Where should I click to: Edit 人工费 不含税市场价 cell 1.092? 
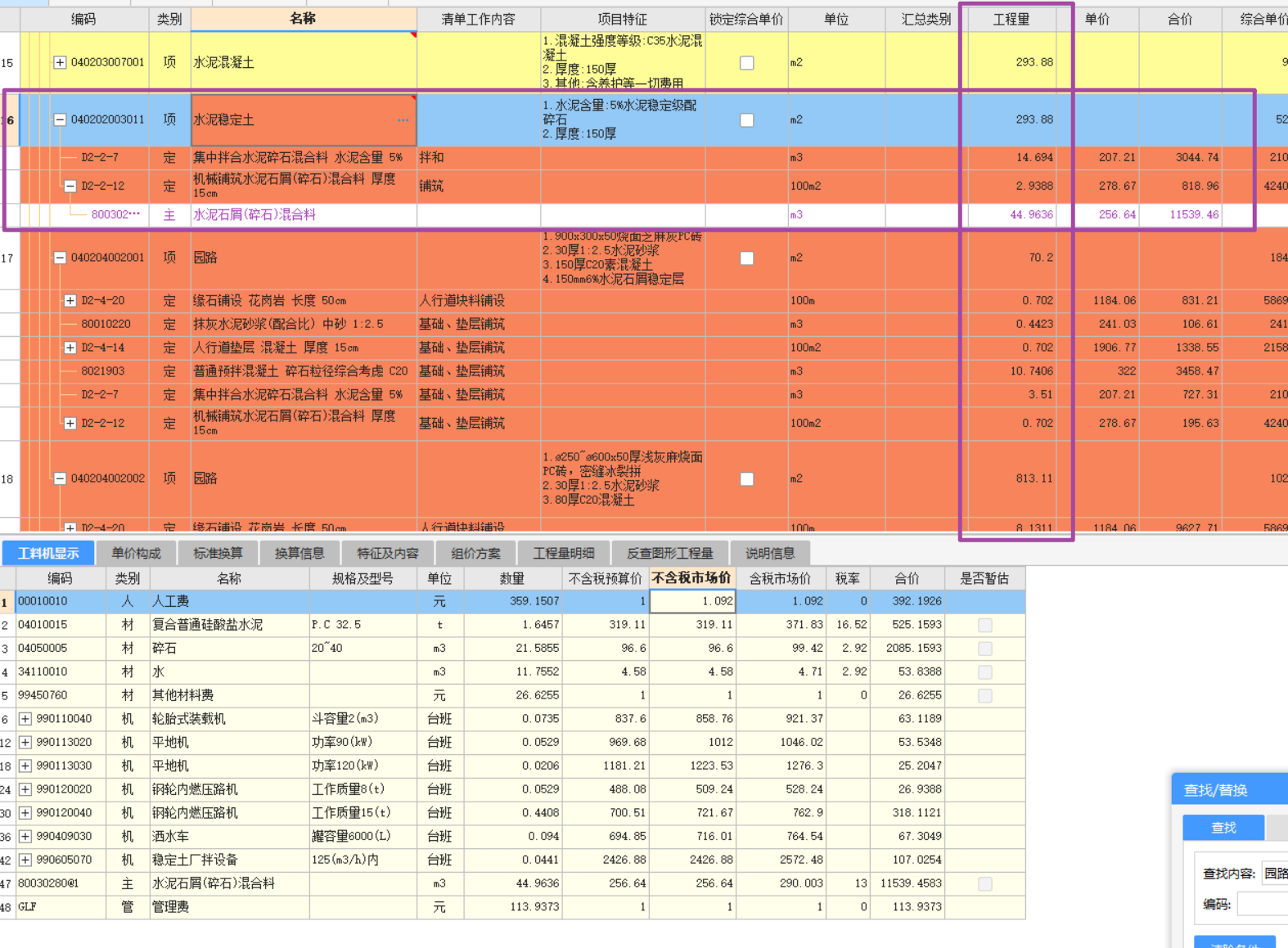[x=692, y=601]
